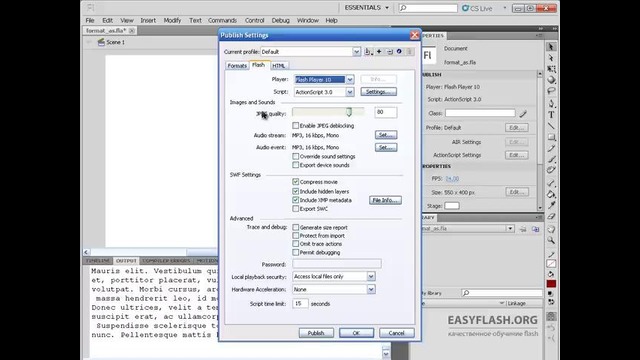Check Export SWC option
Screen dimensions: 640x360
(296, 209)
